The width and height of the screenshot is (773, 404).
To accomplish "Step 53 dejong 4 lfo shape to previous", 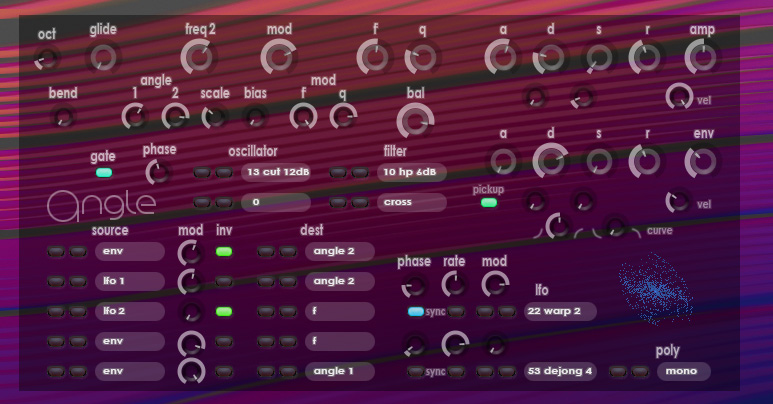I will (x=485, y=371).
